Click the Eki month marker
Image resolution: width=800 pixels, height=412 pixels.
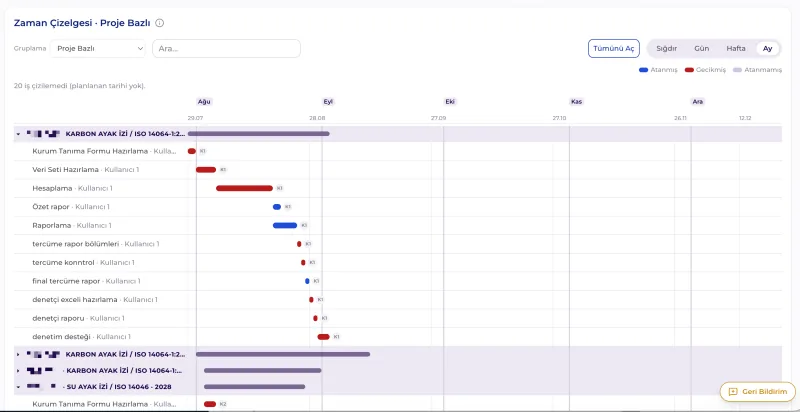[450, 101]
